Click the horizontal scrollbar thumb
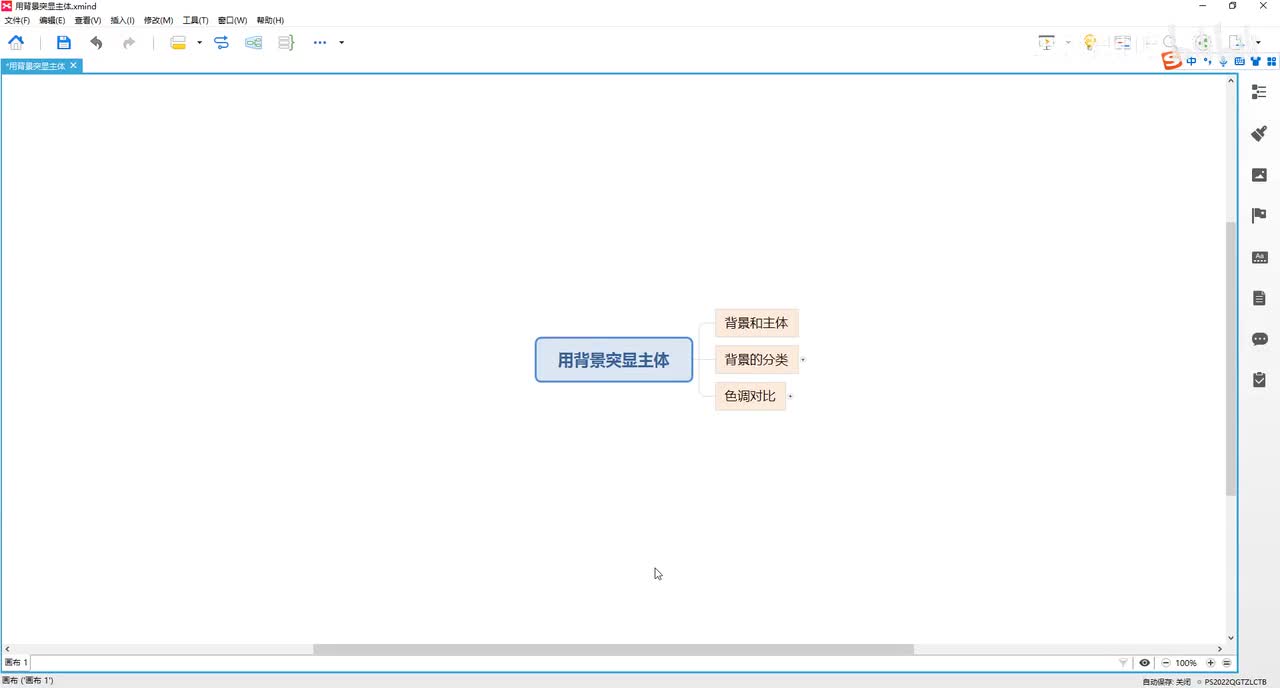 coord(613,649)
